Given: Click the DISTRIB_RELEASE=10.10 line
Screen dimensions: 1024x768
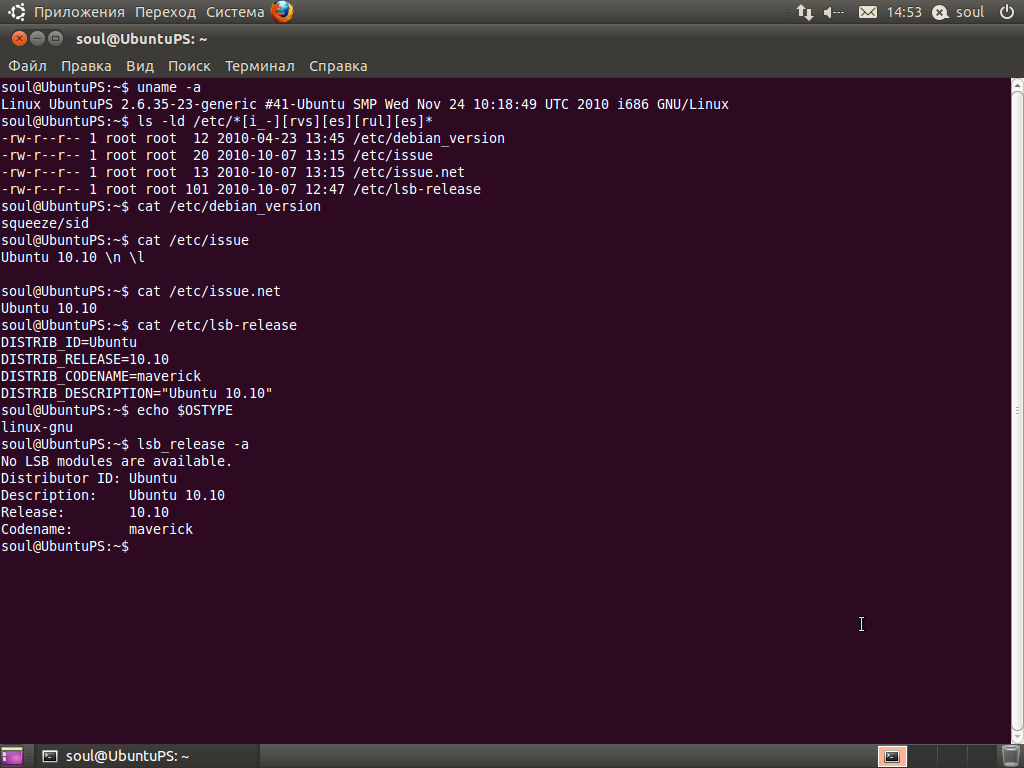Looking at the screenshot, I should coord(85,359).
